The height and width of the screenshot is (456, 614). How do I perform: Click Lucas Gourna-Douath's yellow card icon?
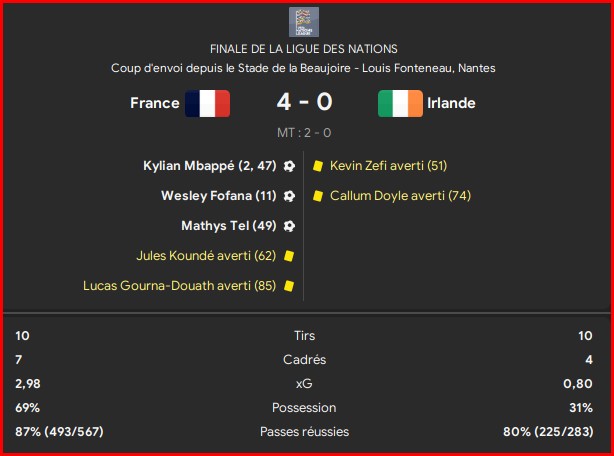pos(289,286)
